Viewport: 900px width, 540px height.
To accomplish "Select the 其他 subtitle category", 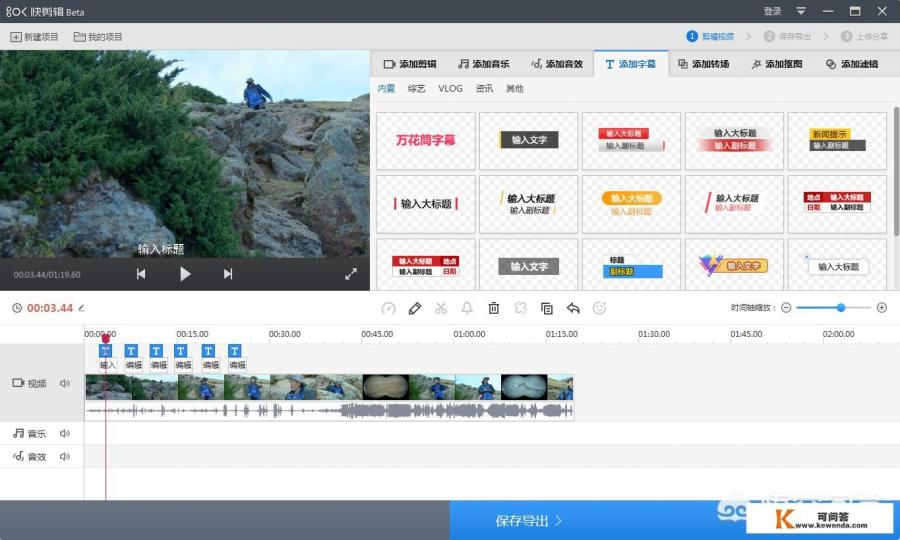I will coord(514,88).
